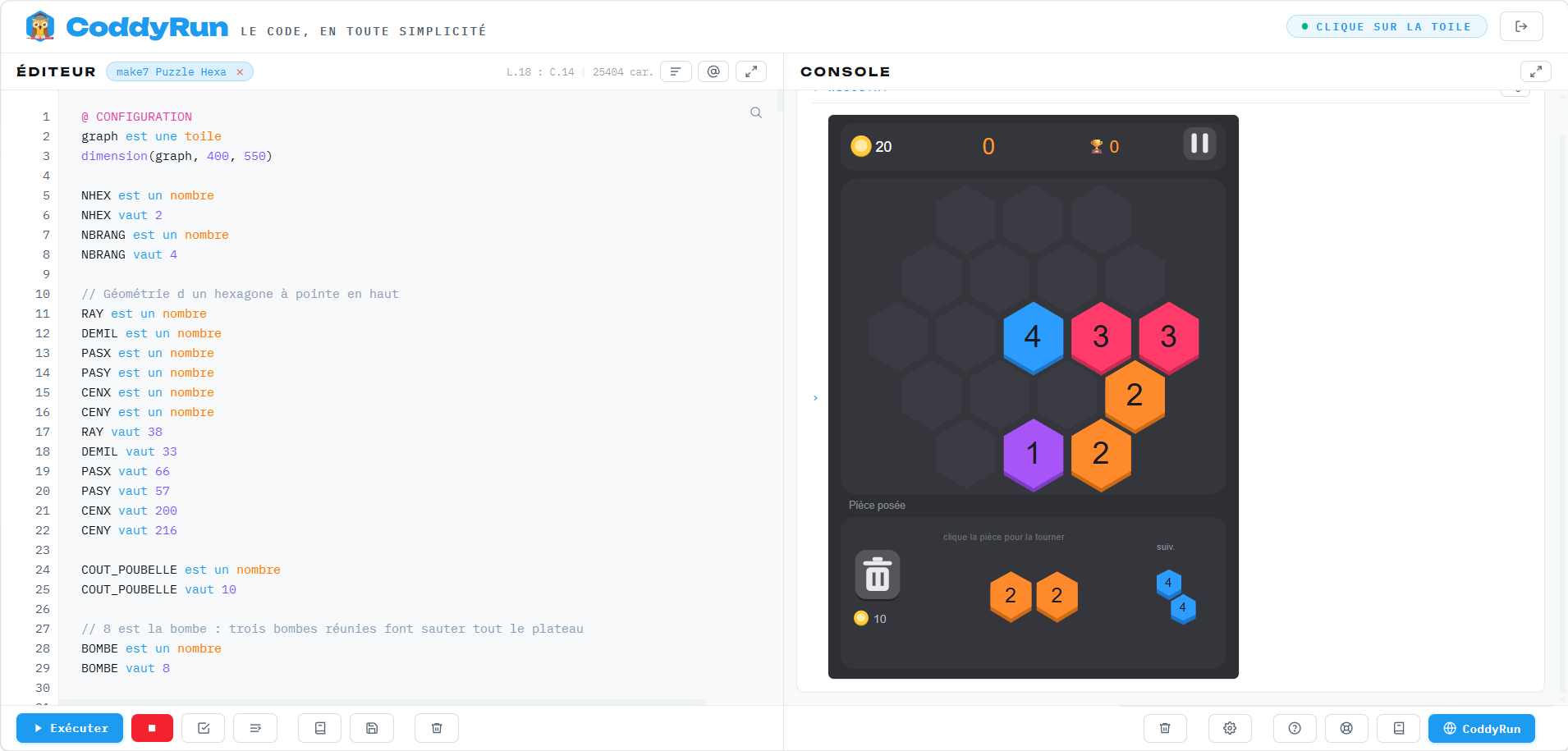Click line number 18 in the gutter
The height and width of the screenshot is (751, 1568).
click(43, 451)
